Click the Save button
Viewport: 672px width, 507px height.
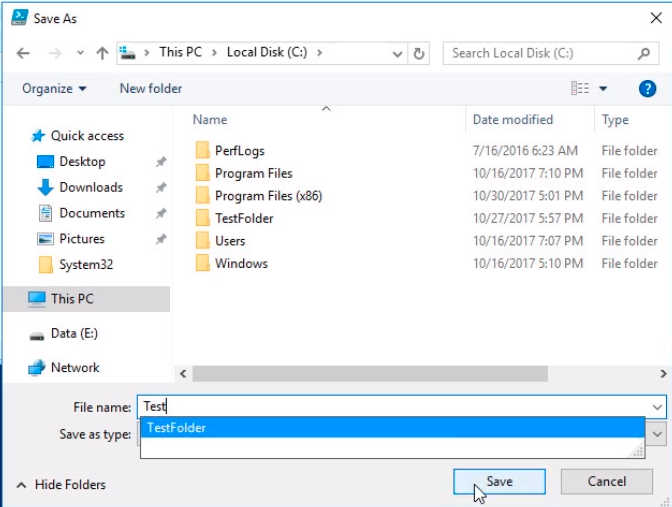(499, 481)
